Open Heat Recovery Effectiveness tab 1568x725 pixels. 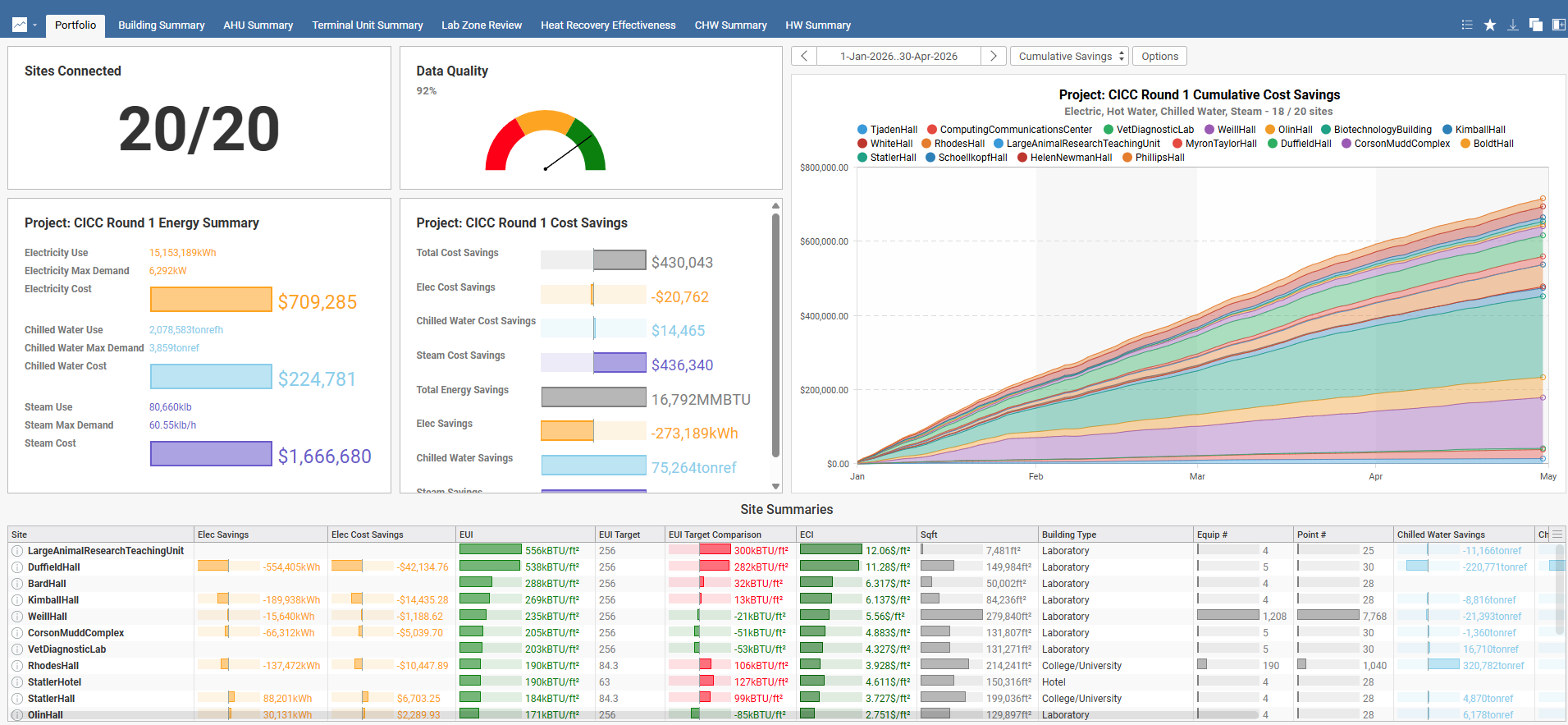coord(608,25)
